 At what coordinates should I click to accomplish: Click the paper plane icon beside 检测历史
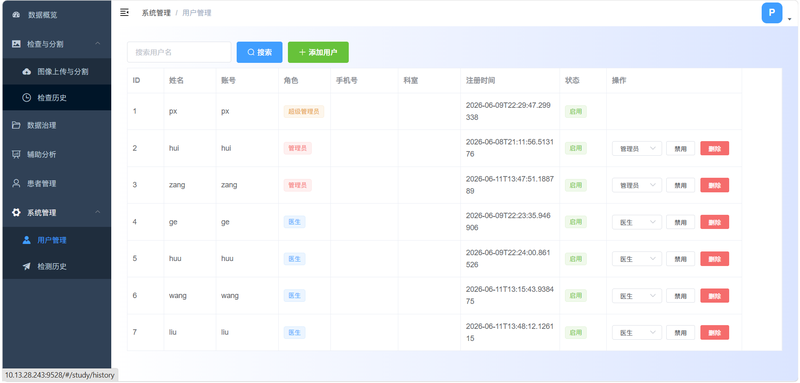tap(27, 266)
